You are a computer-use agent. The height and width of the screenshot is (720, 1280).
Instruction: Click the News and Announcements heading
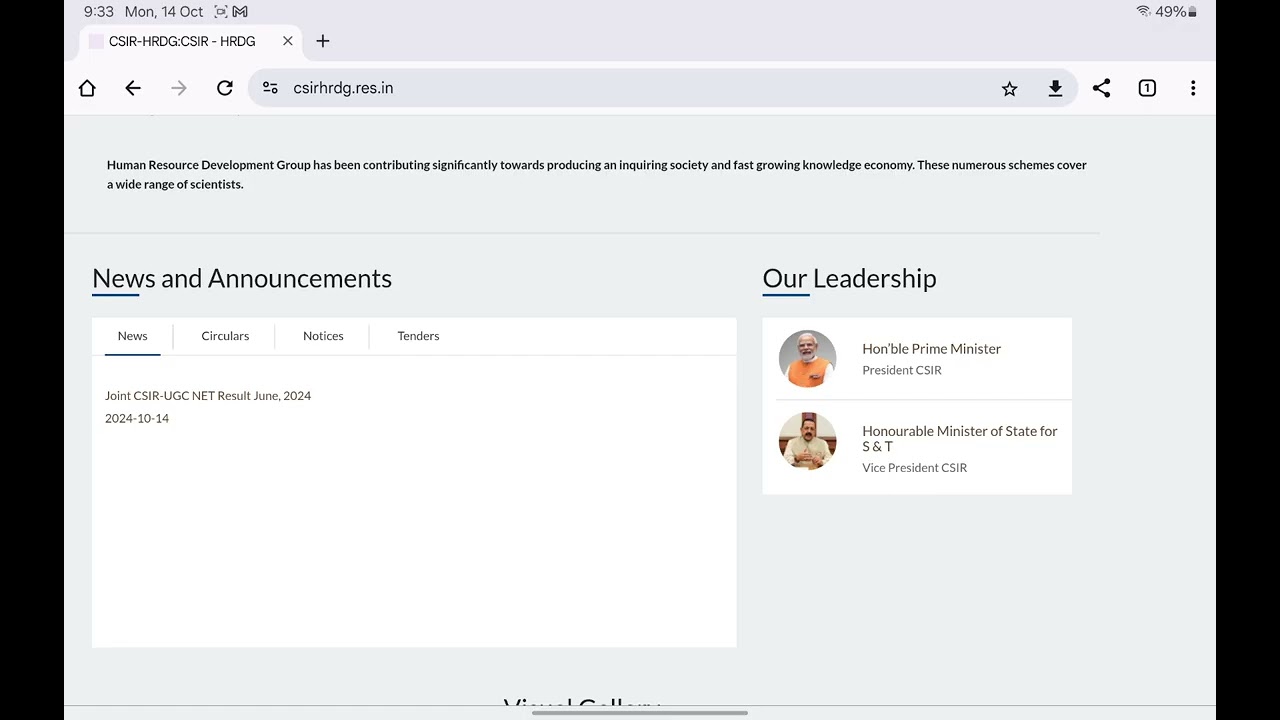pyautogui.click(x=242, y=278)
